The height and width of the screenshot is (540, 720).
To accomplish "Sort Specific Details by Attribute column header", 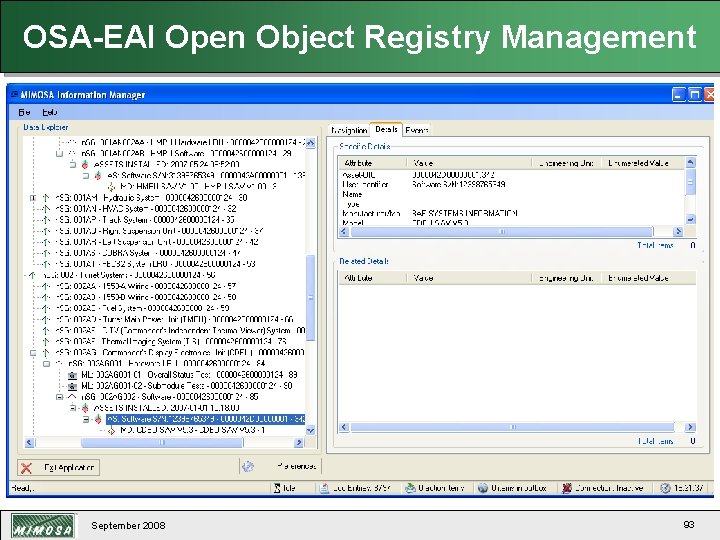I will pyautogui.click(x=372, y=163).
